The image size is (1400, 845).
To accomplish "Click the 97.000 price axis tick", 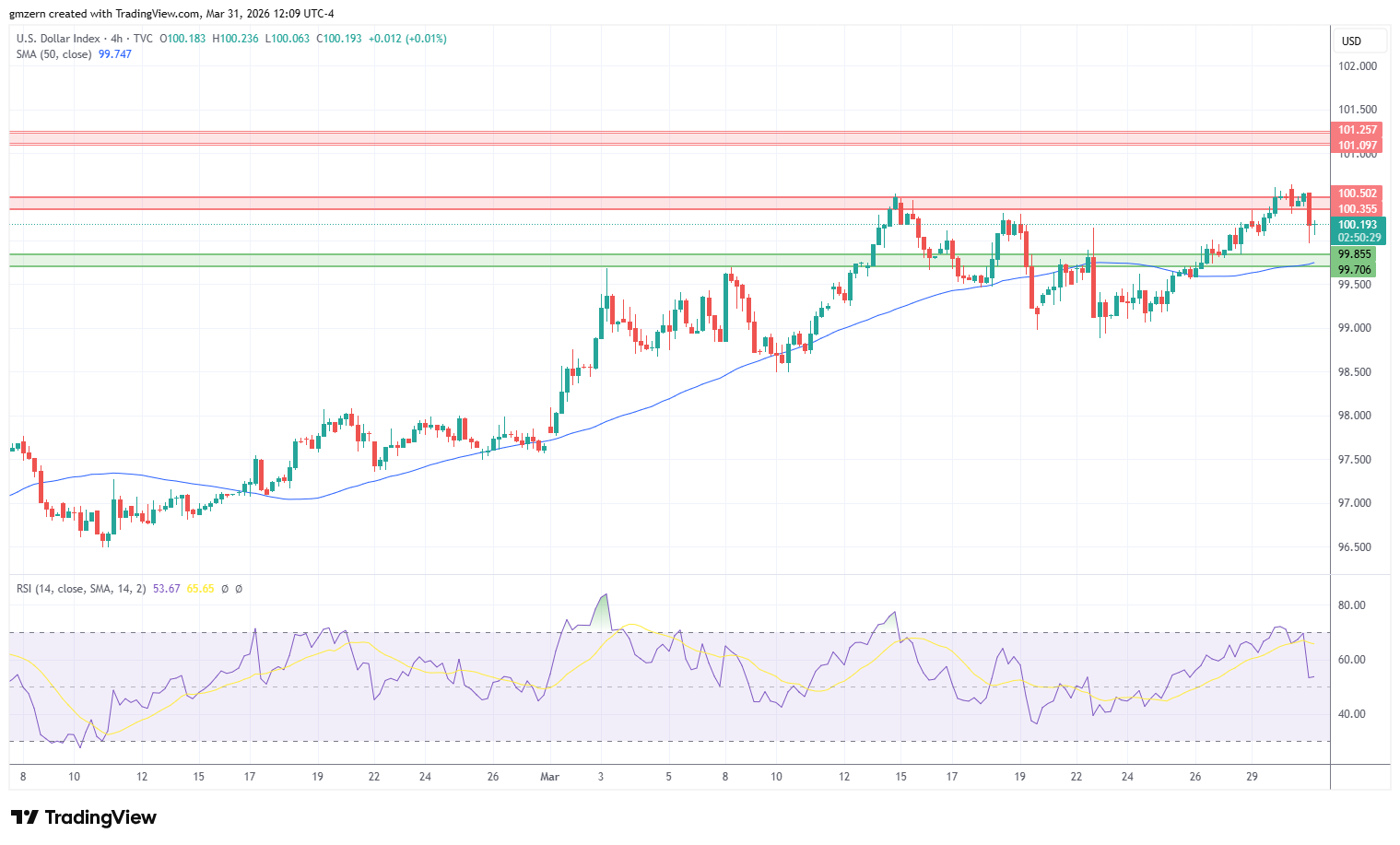I will (x=1355, y=503).
